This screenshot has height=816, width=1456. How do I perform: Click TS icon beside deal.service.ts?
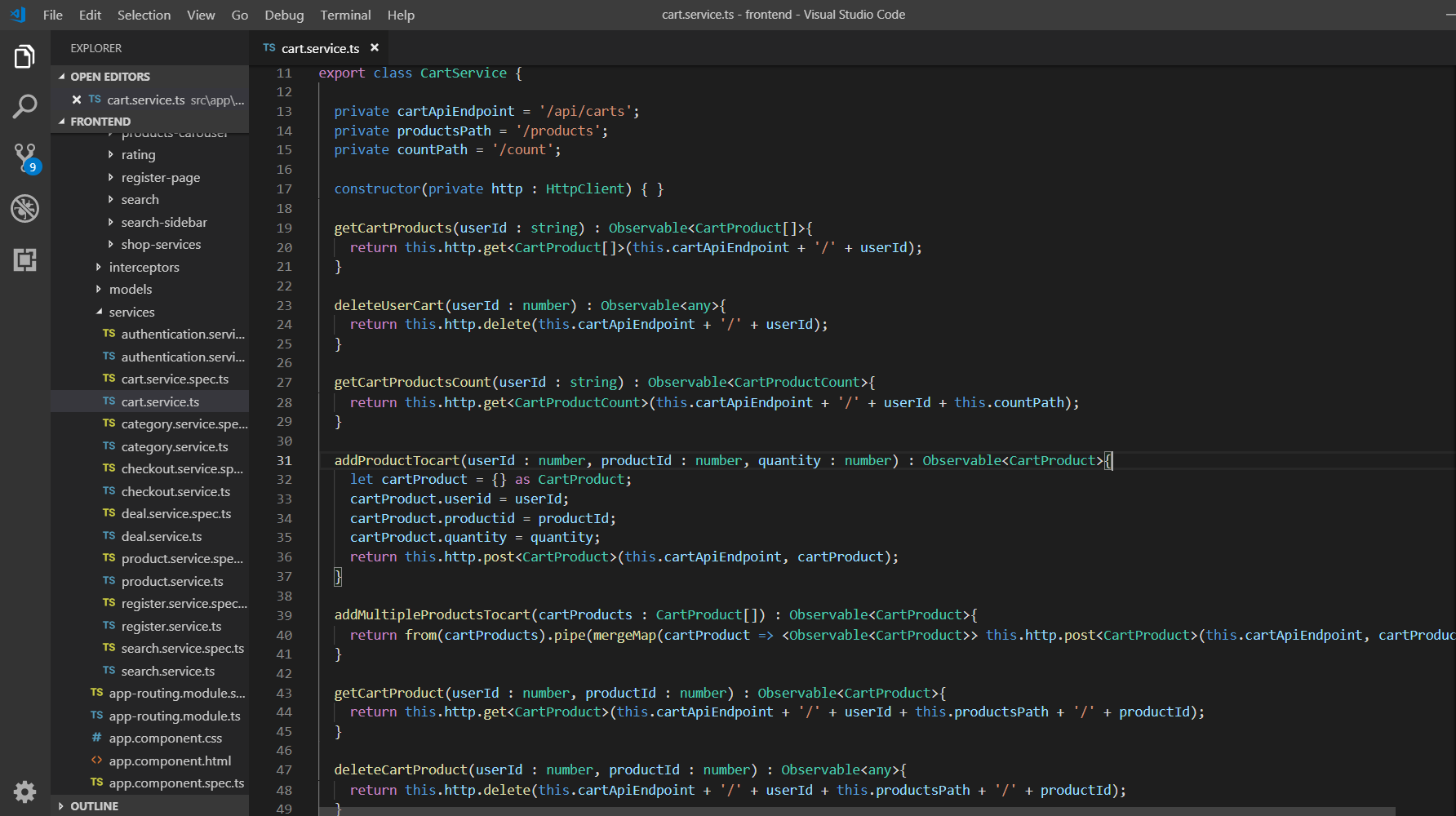[x=109, y=536]
